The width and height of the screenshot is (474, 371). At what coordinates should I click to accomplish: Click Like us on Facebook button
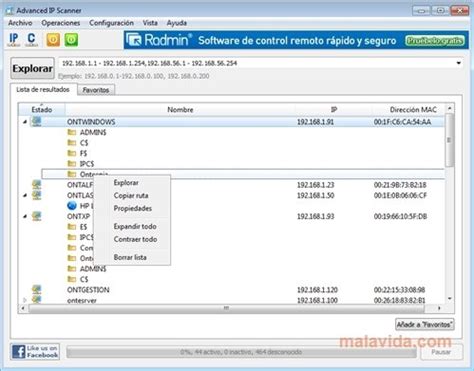click(x=35, y=352)
